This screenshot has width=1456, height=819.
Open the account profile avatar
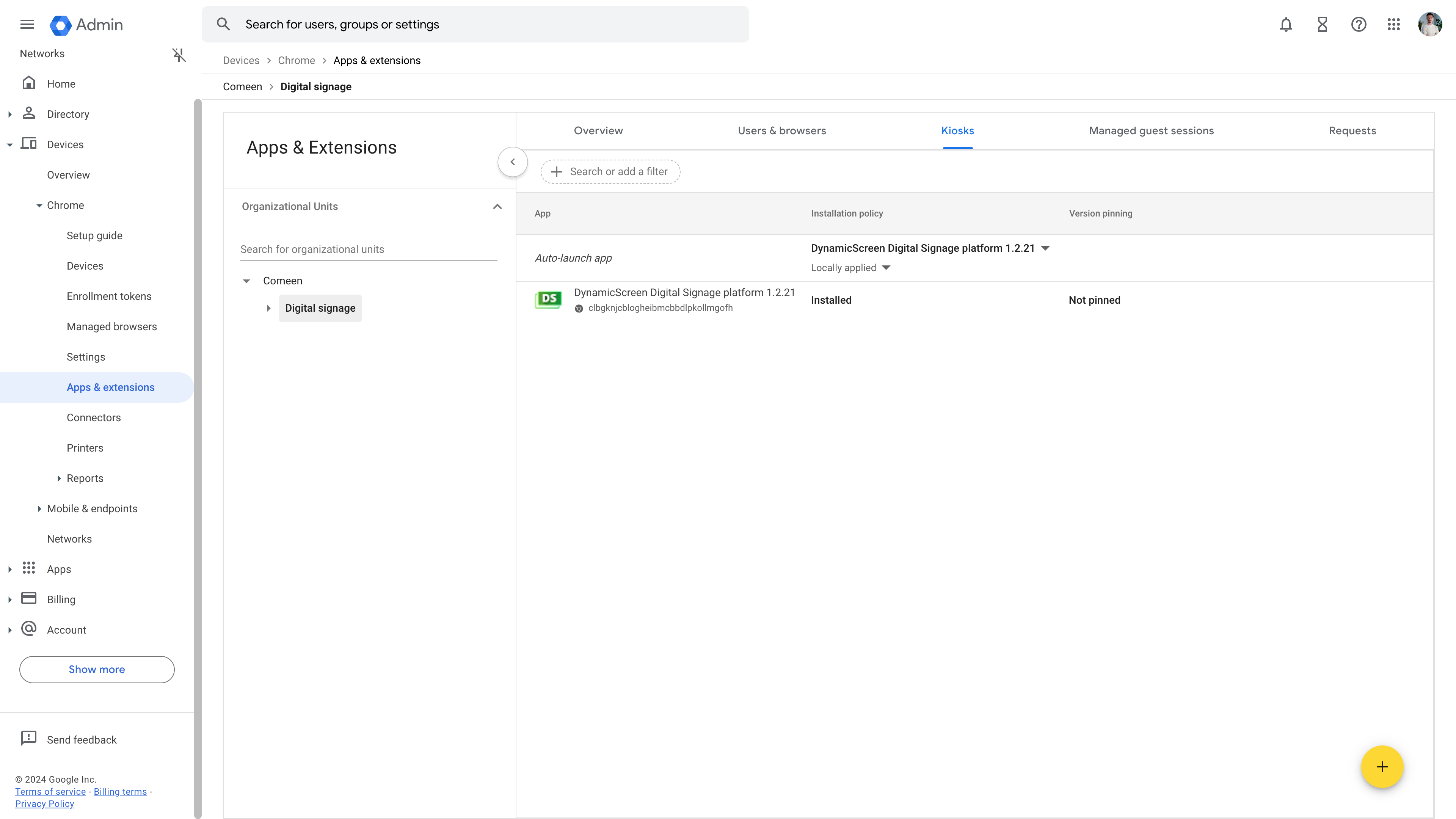[1429, 24]
